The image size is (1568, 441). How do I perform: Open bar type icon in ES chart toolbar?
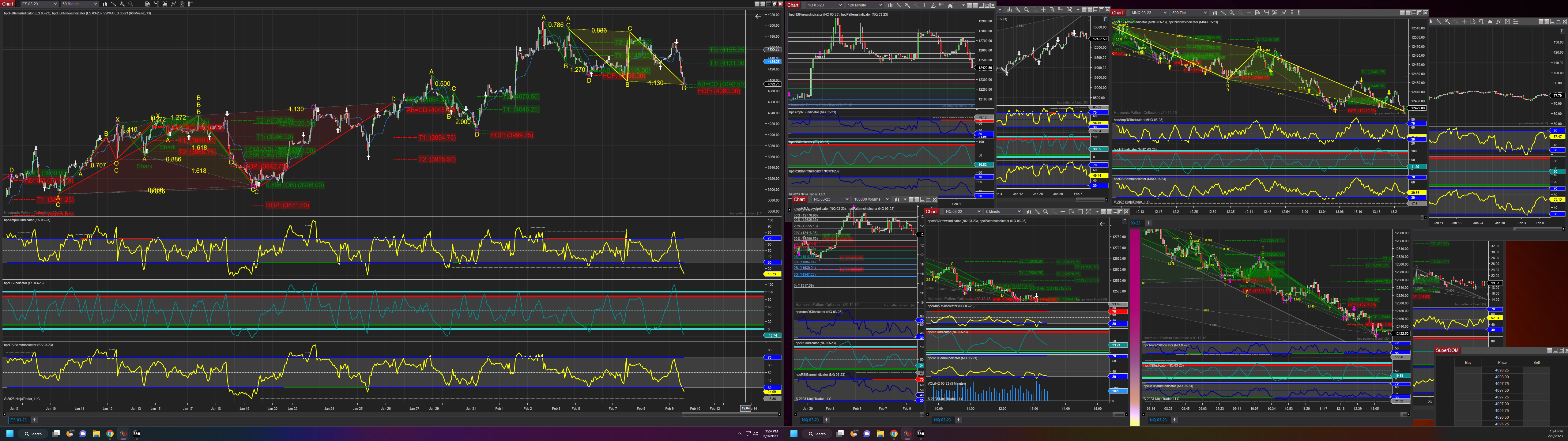click(105, 4)
